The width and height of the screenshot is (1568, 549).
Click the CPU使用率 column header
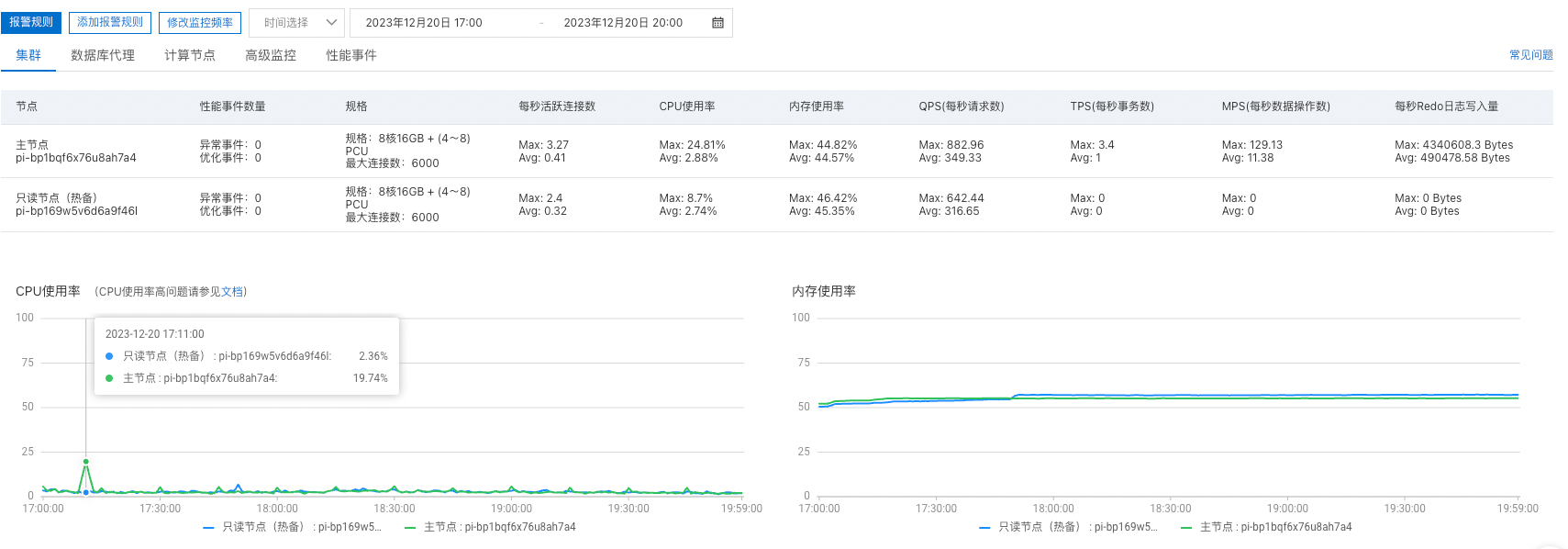[x=687, y=106]
